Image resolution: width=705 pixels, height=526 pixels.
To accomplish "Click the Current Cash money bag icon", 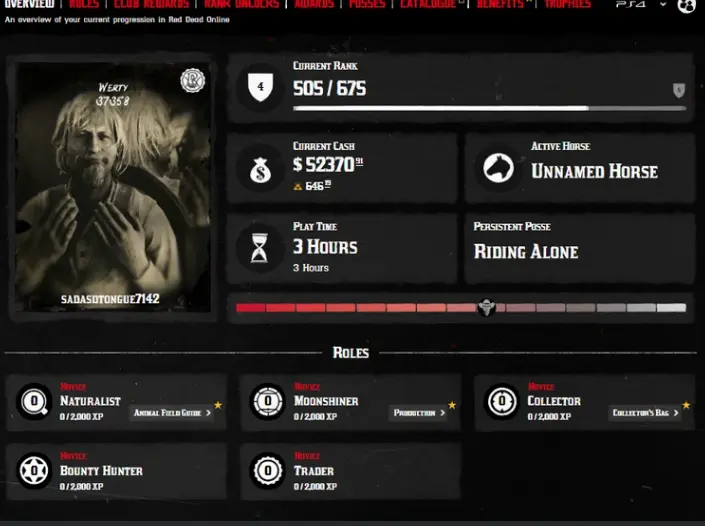I will coord(260,170).
